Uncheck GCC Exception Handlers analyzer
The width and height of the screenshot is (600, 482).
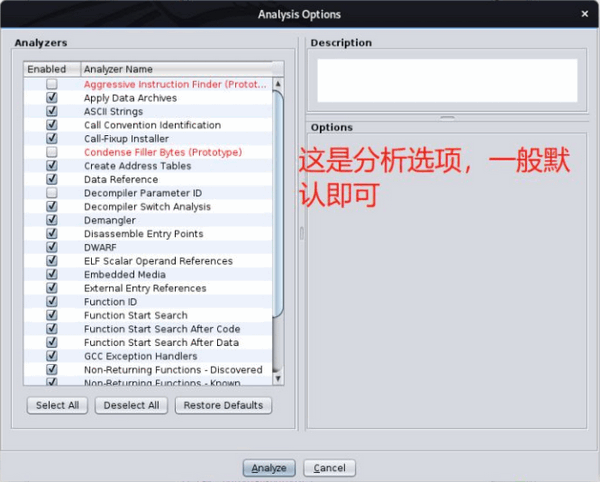52,356
